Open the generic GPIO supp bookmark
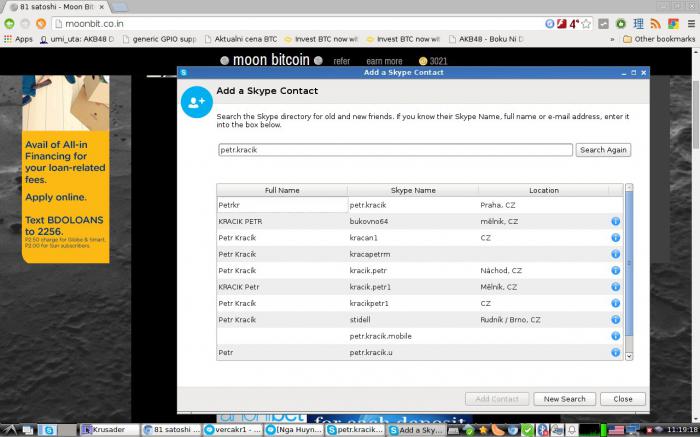This screenshot has height=437, width=700. [159, 39]
